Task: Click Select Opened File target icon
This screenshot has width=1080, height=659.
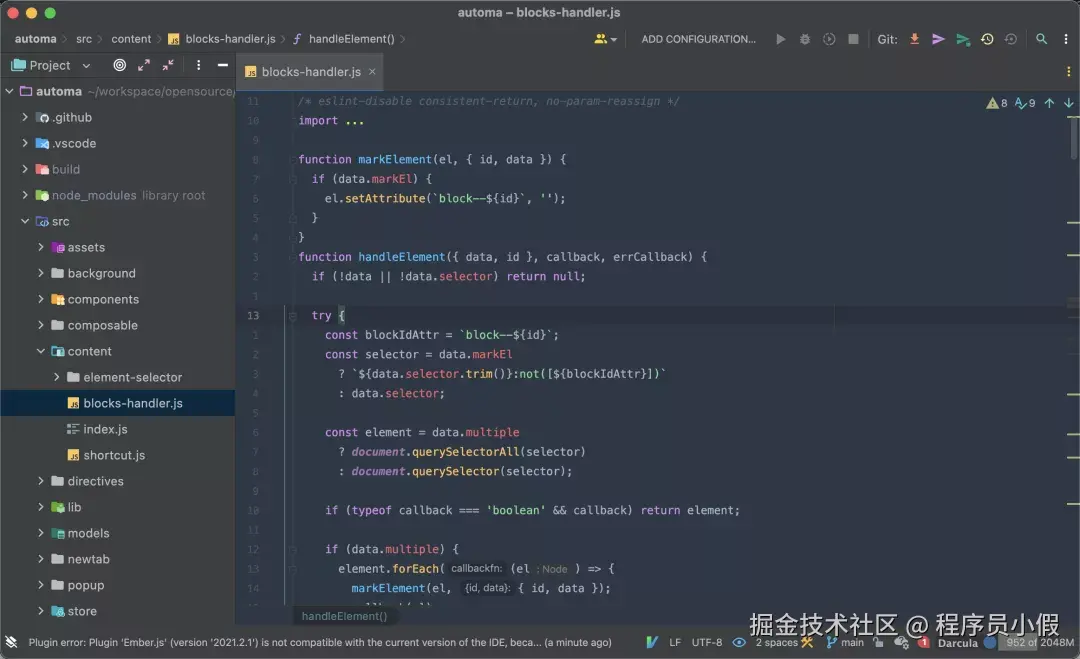Action: (x=120, y=65)
